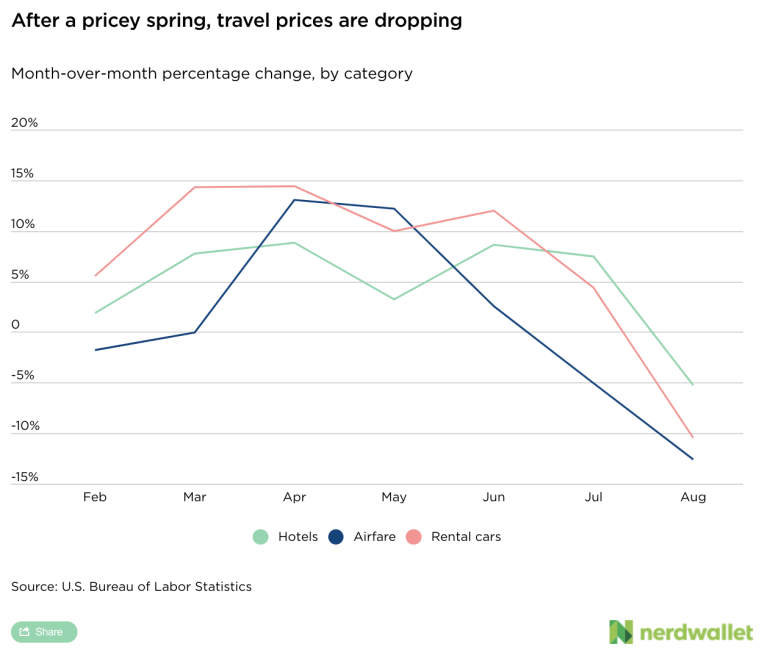This screenshot has height=661, width=770.
Task: Select the Airfare legend label
Action: [x=377, y=537]
